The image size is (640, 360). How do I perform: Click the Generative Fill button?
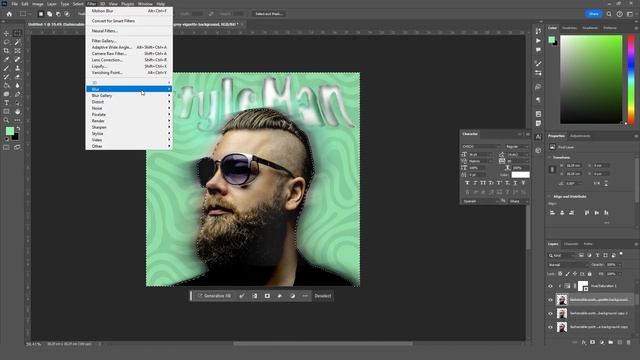click(x=214, y=296)
